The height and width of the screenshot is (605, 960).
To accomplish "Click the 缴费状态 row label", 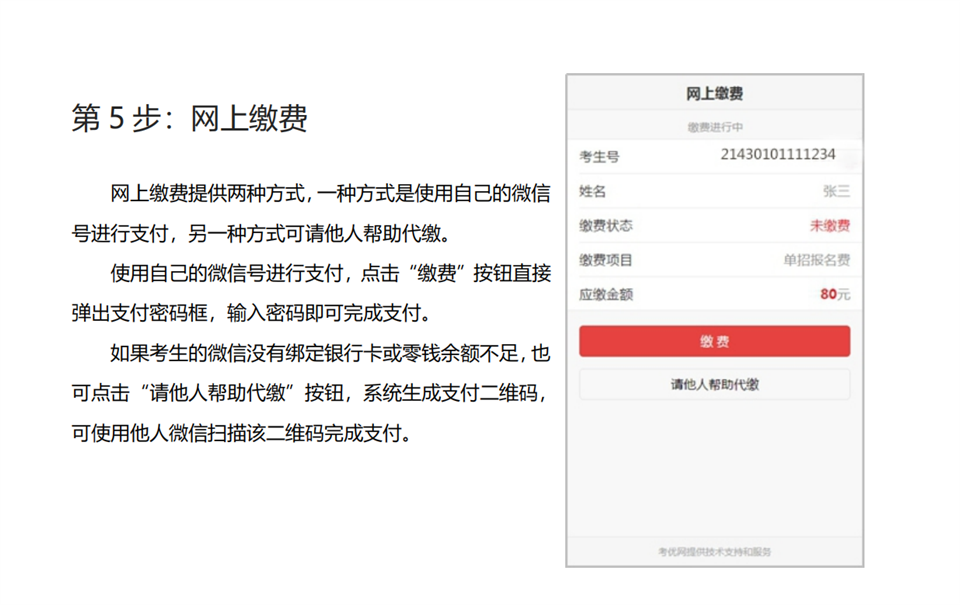I will click(x=605, y=226).
